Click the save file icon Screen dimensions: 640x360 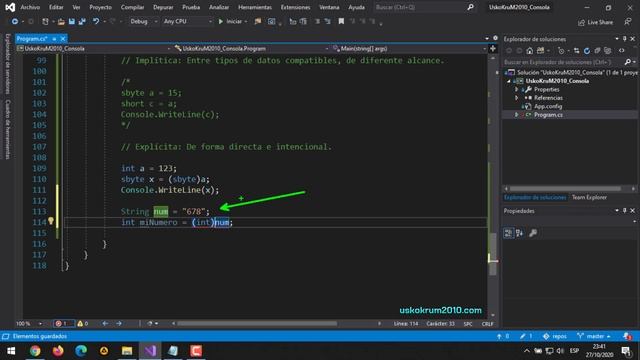(x=71, y=21)
